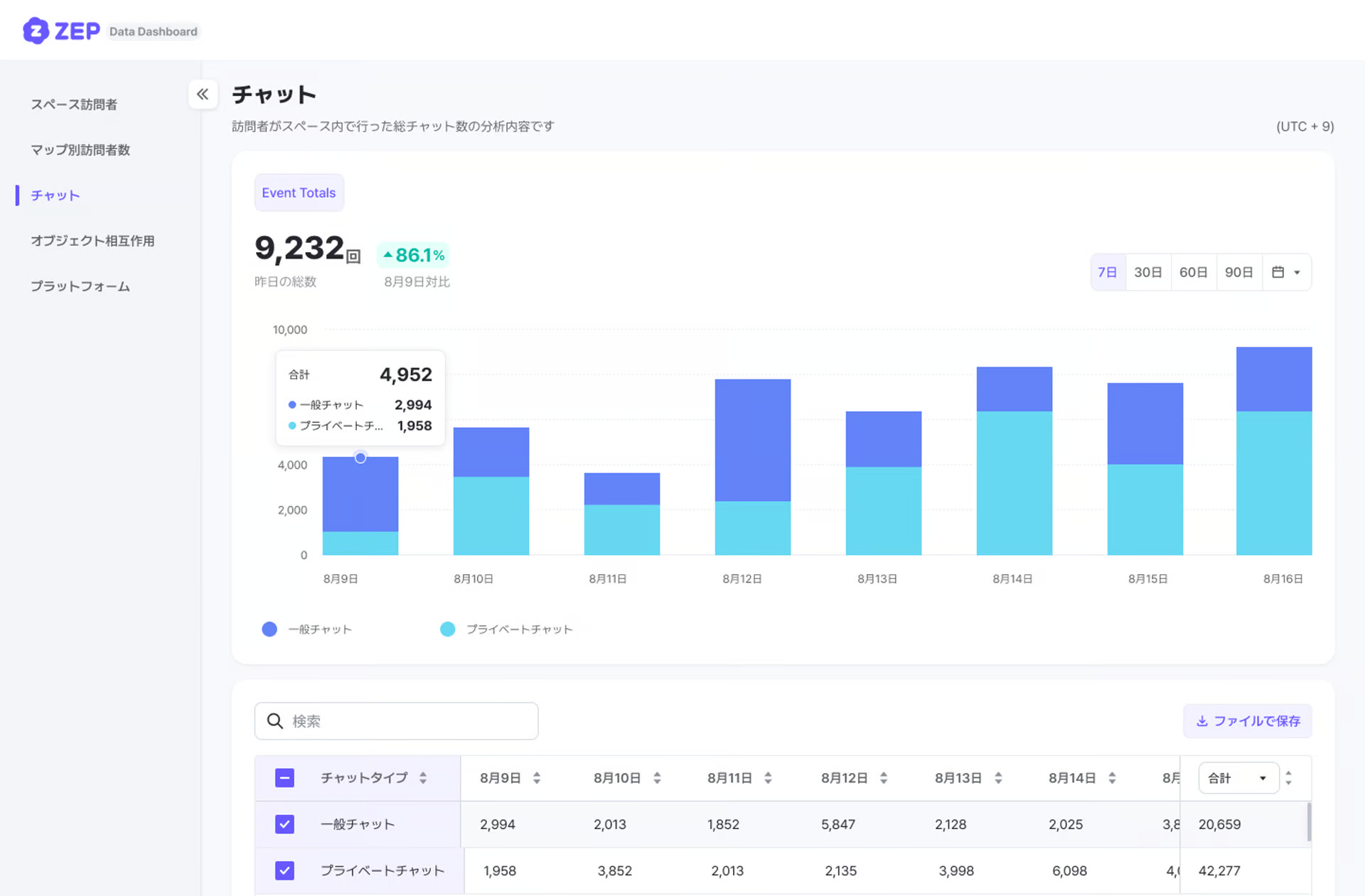Select the Event Totals button
This screenshot has width=1365, height=896.
point(299,193)
